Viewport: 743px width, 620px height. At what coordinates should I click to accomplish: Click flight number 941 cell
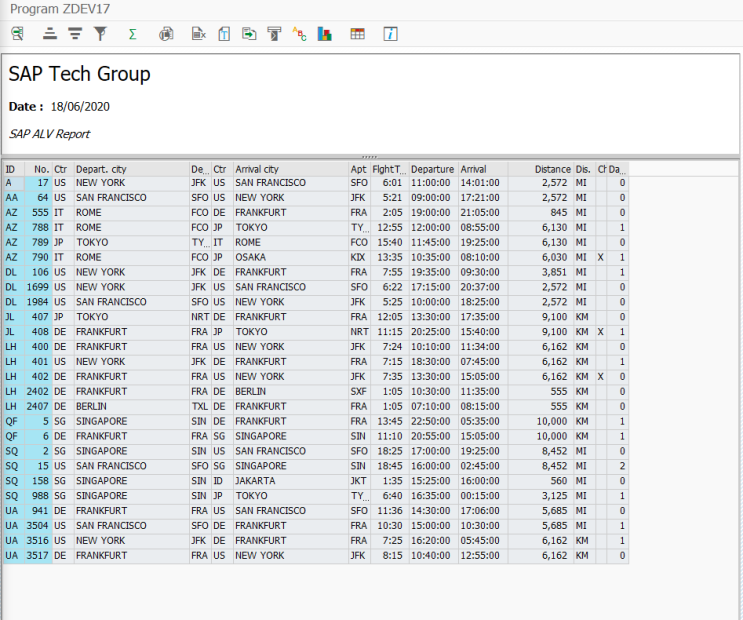(38, 511)
